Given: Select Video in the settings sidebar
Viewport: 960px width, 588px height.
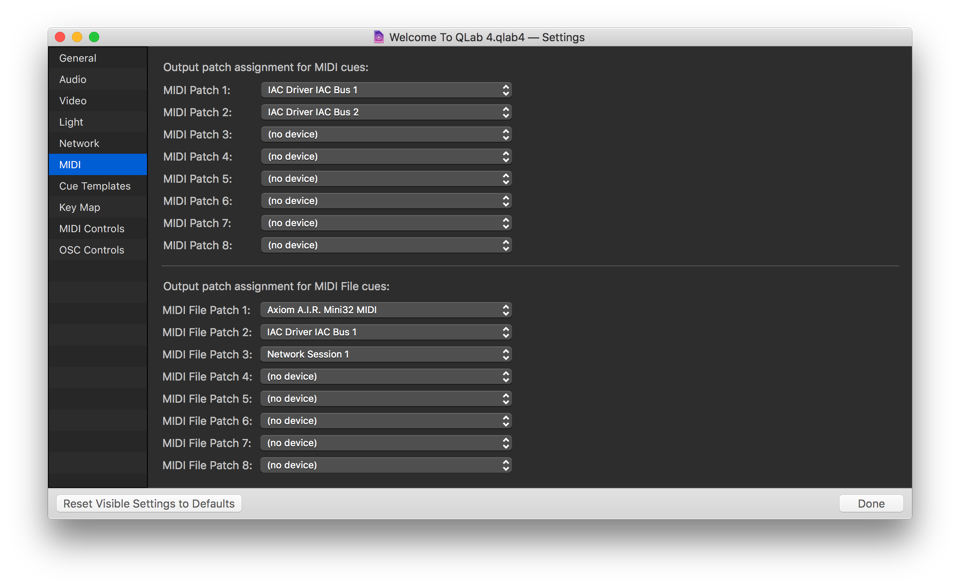Looking at the screenshot, I should pyautogui.click(x=73, y=101).
